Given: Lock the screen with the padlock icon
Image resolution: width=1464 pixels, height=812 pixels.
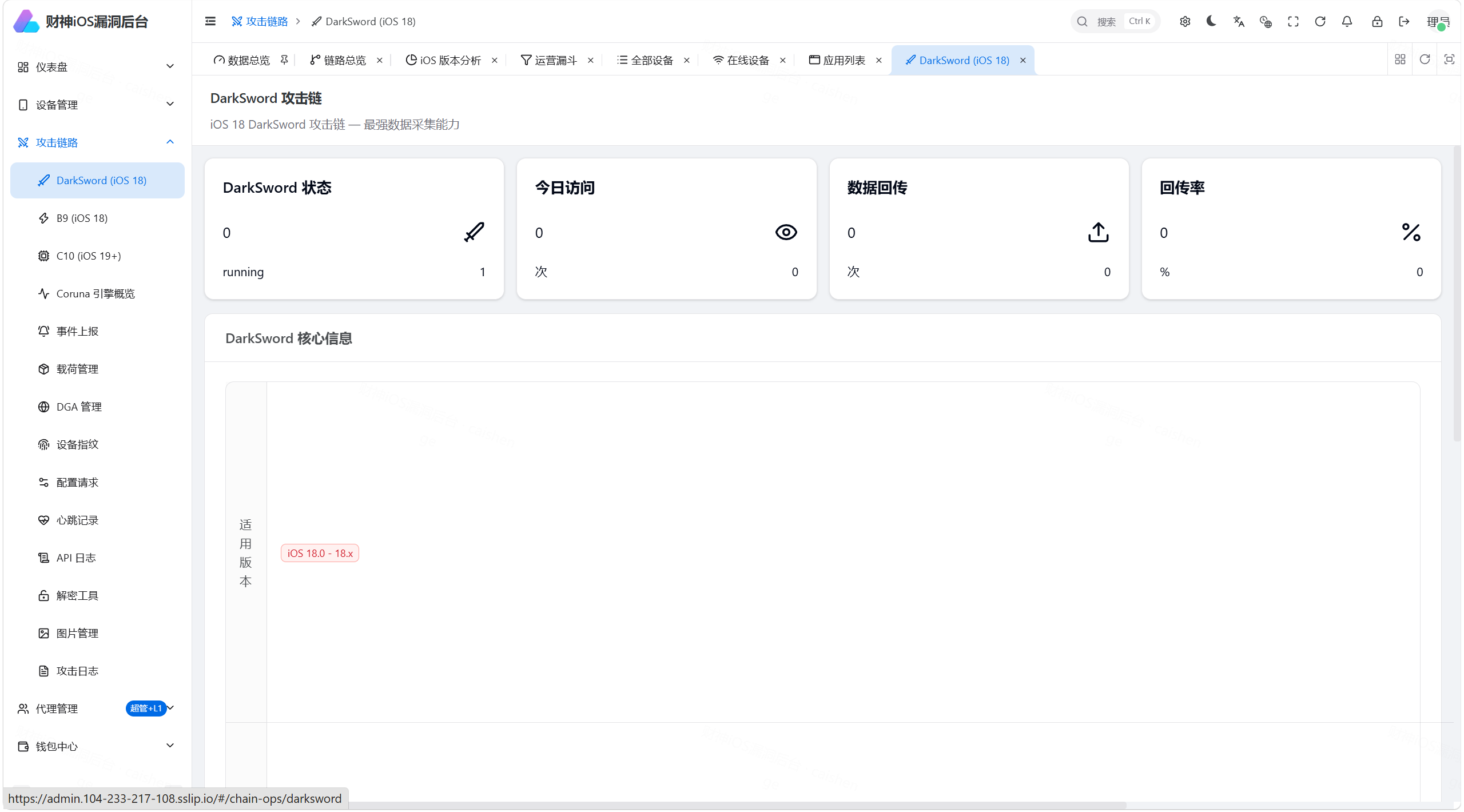Looking at the screenshot, I should tap(1377, 21).
